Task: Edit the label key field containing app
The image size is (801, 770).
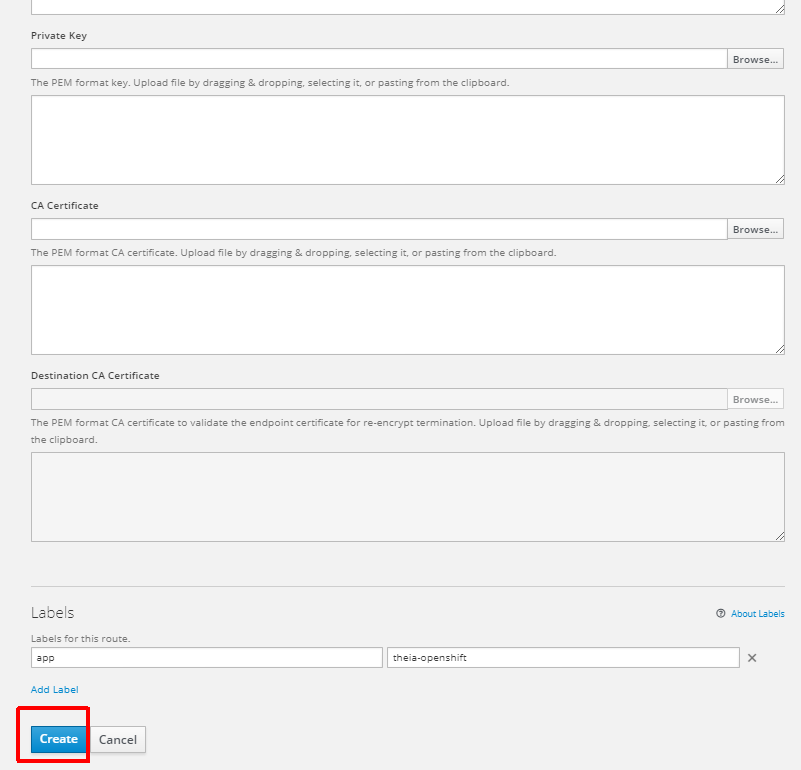Action: coord(205,657)
